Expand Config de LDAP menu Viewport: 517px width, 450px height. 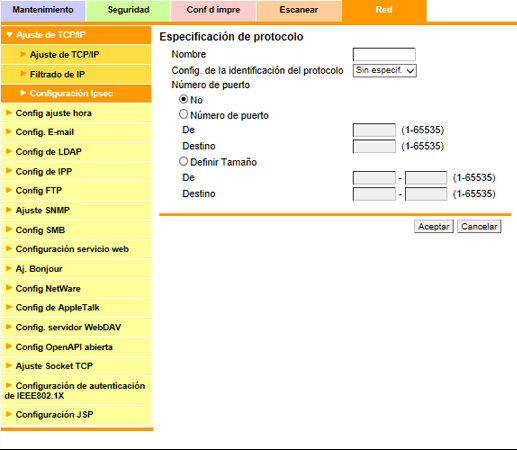76,152
